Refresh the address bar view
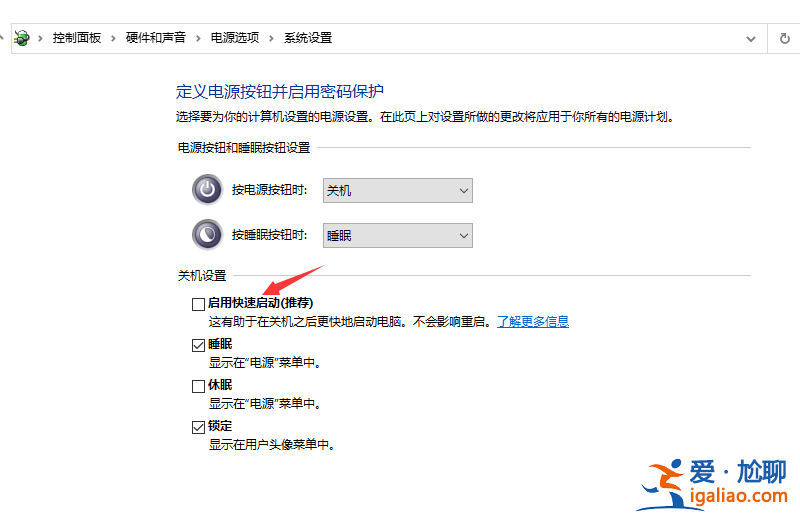Screen dimensions: 800x523 click(x=785, y=38)
